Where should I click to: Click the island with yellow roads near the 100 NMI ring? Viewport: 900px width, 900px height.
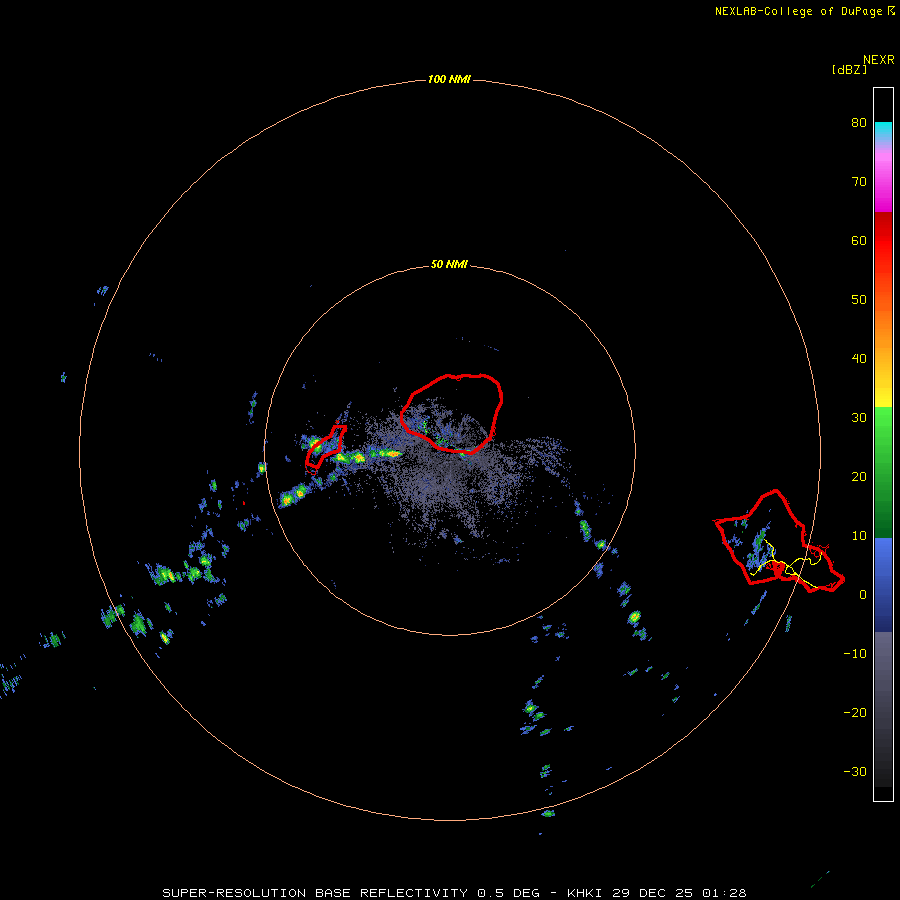tap(778, 542)
